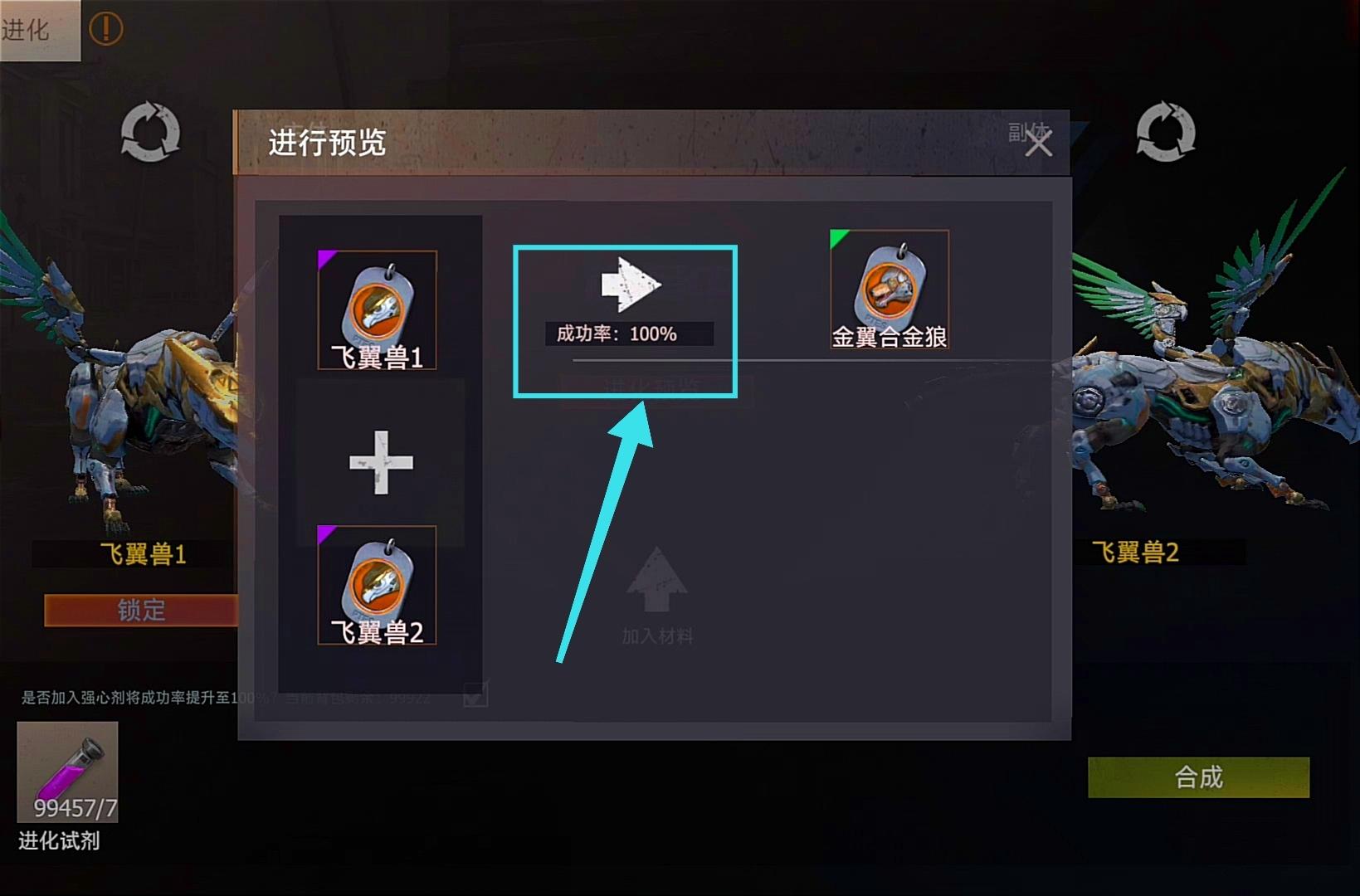Select the purple 进化试剂 vial item
The height and width of the screenshot is (896, 1360).
point(67,772)
